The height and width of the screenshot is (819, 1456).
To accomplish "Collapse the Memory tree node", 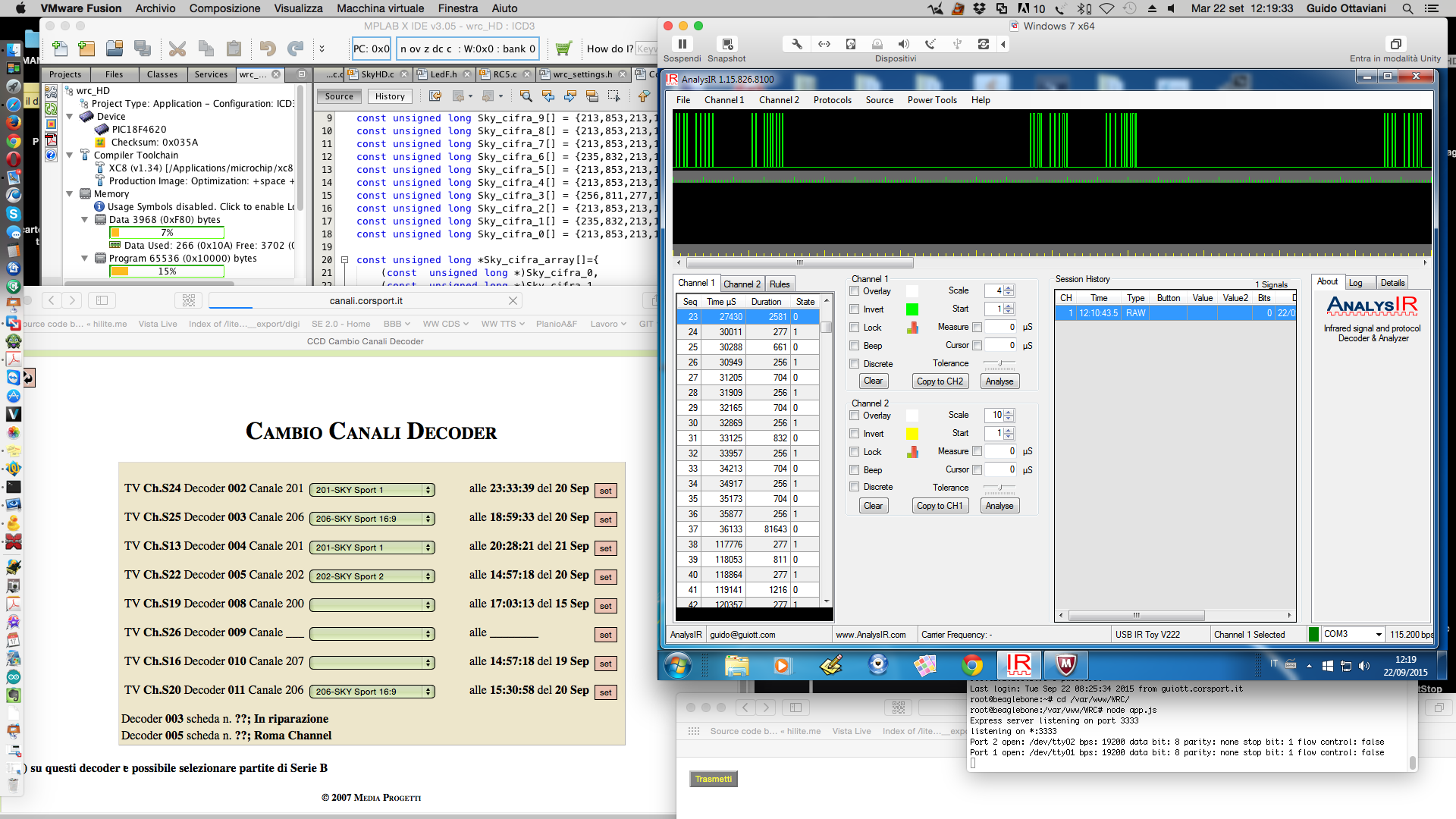I will click(x=70, y=194).
